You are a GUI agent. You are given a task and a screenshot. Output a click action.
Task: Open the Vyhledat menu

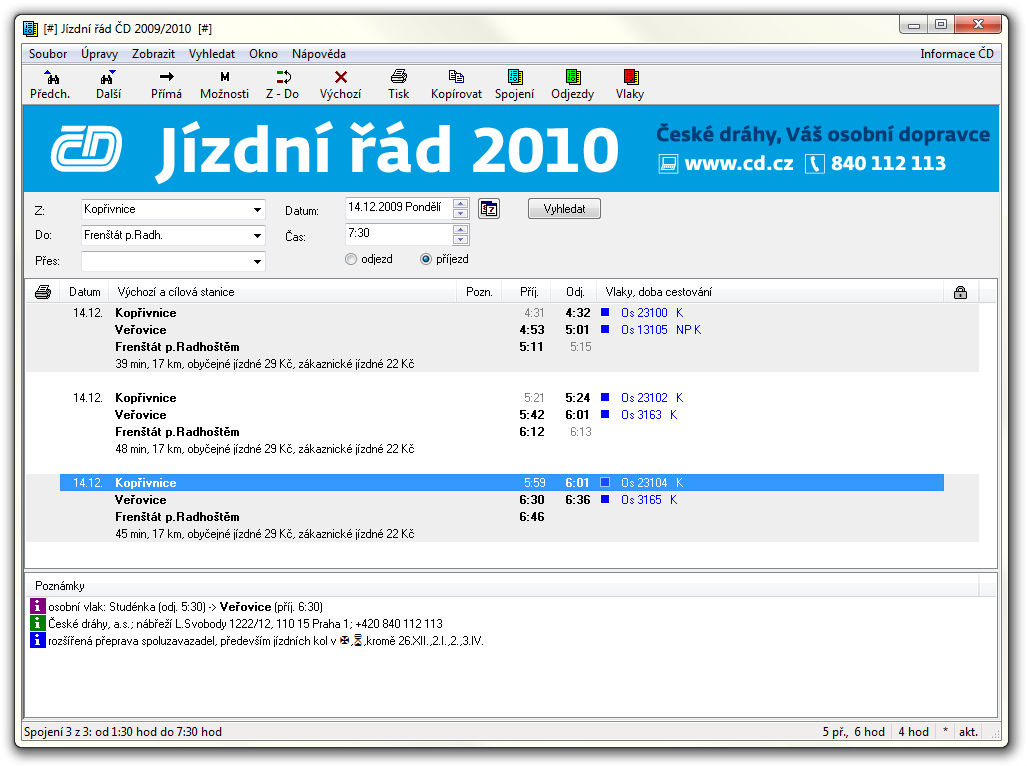pyautogui.click(x=212, y=54)
